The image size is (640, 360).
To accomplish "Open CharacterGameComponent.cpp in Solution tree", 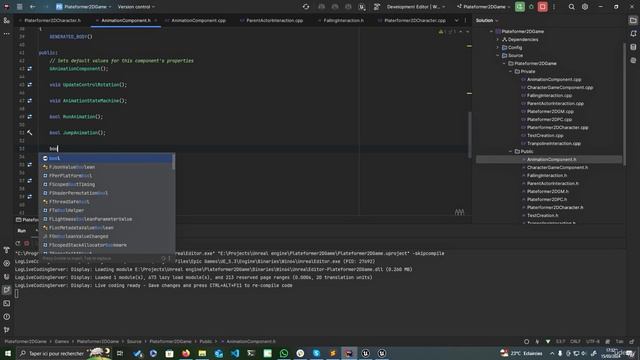I will pyautogui.click(x=560, y=87).
